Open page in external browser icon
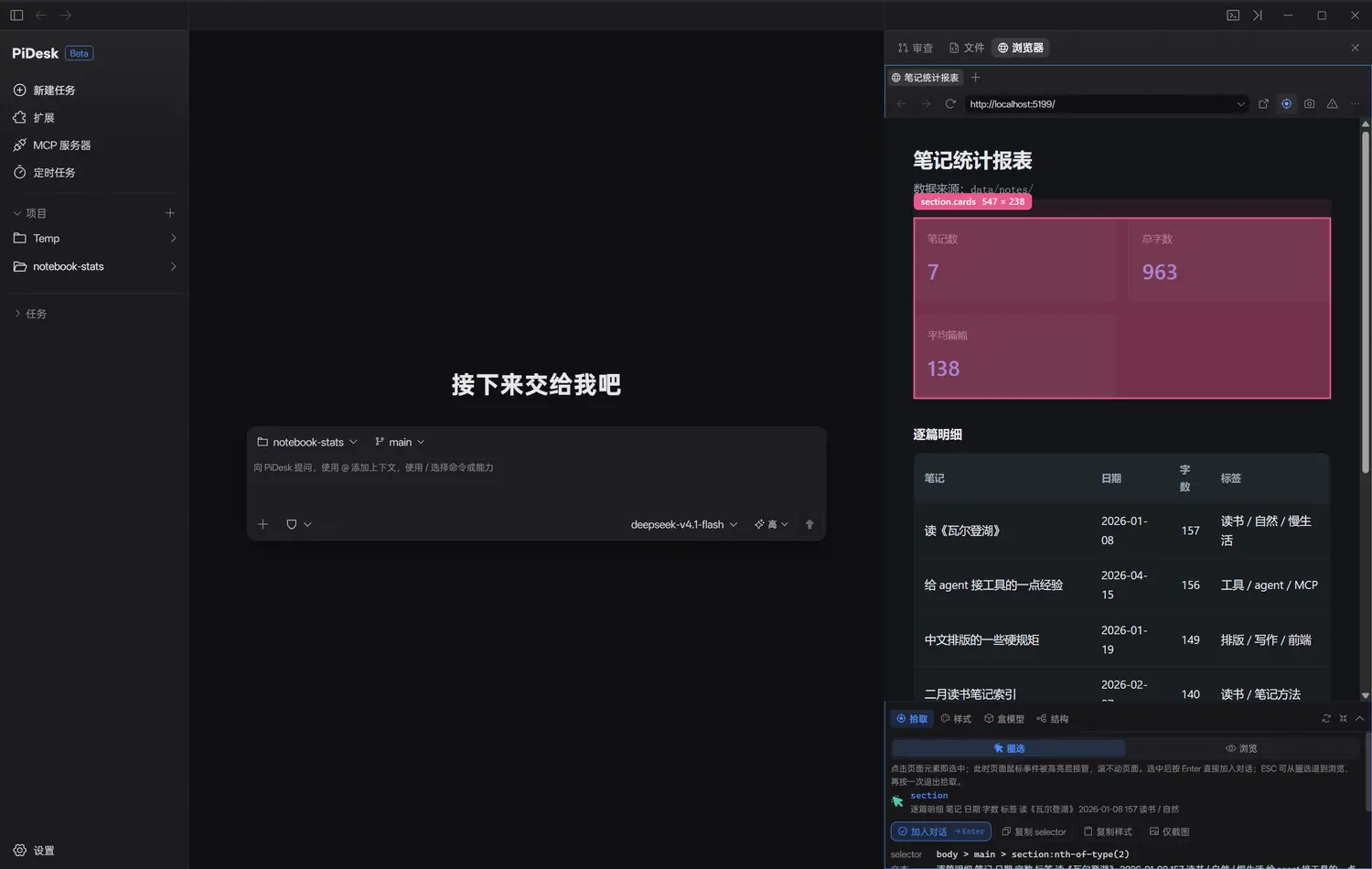Screen dimensions: 1372x869 point(1263,103)
